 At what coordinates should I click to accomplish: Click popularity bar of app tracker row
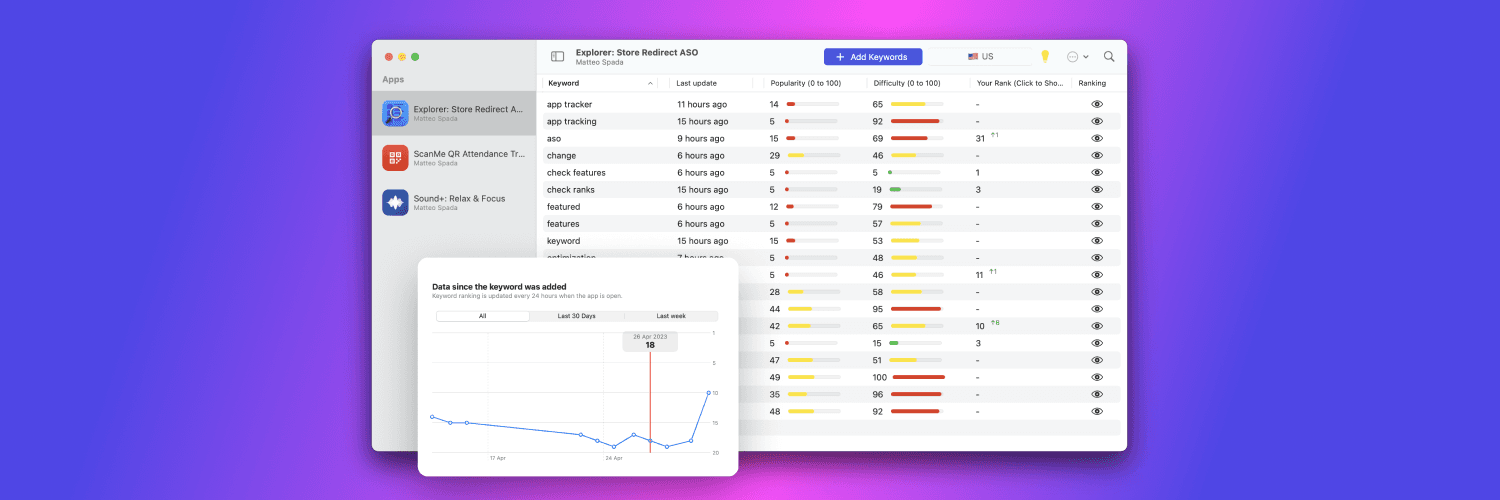point(812,104)
